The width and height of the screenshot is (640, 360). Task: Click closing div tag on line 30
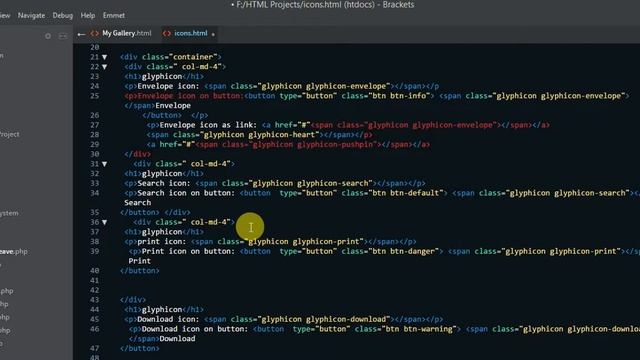(x=138, y=154)
